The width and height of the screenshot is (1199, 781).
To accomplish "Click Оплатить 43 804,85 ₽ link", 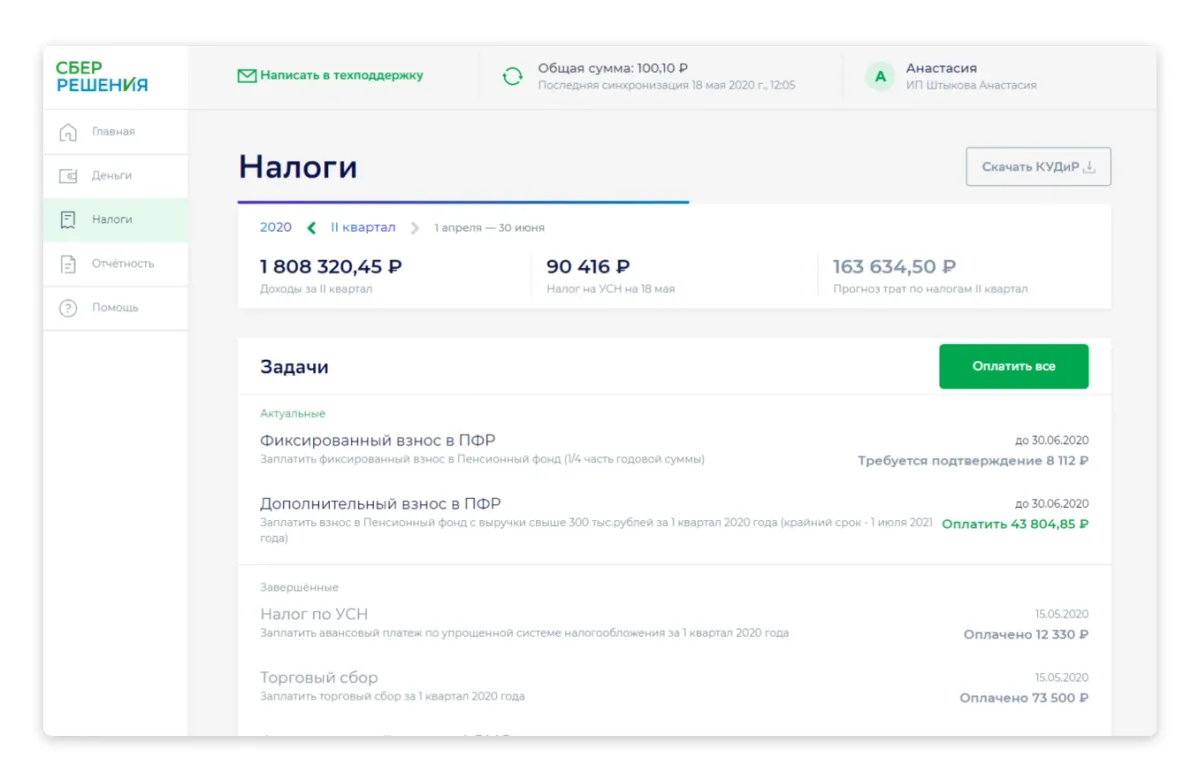I will [1014, 524].
